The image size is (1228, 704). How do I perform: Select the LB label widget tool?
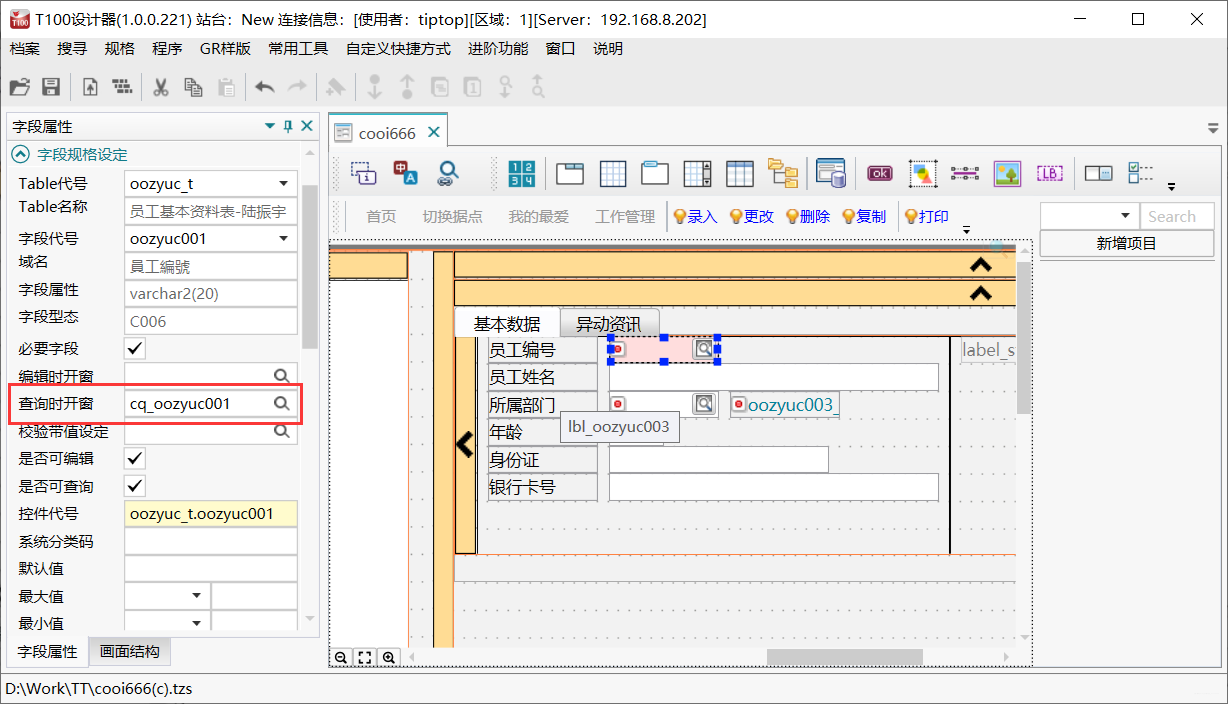(x=1049, y=173)
